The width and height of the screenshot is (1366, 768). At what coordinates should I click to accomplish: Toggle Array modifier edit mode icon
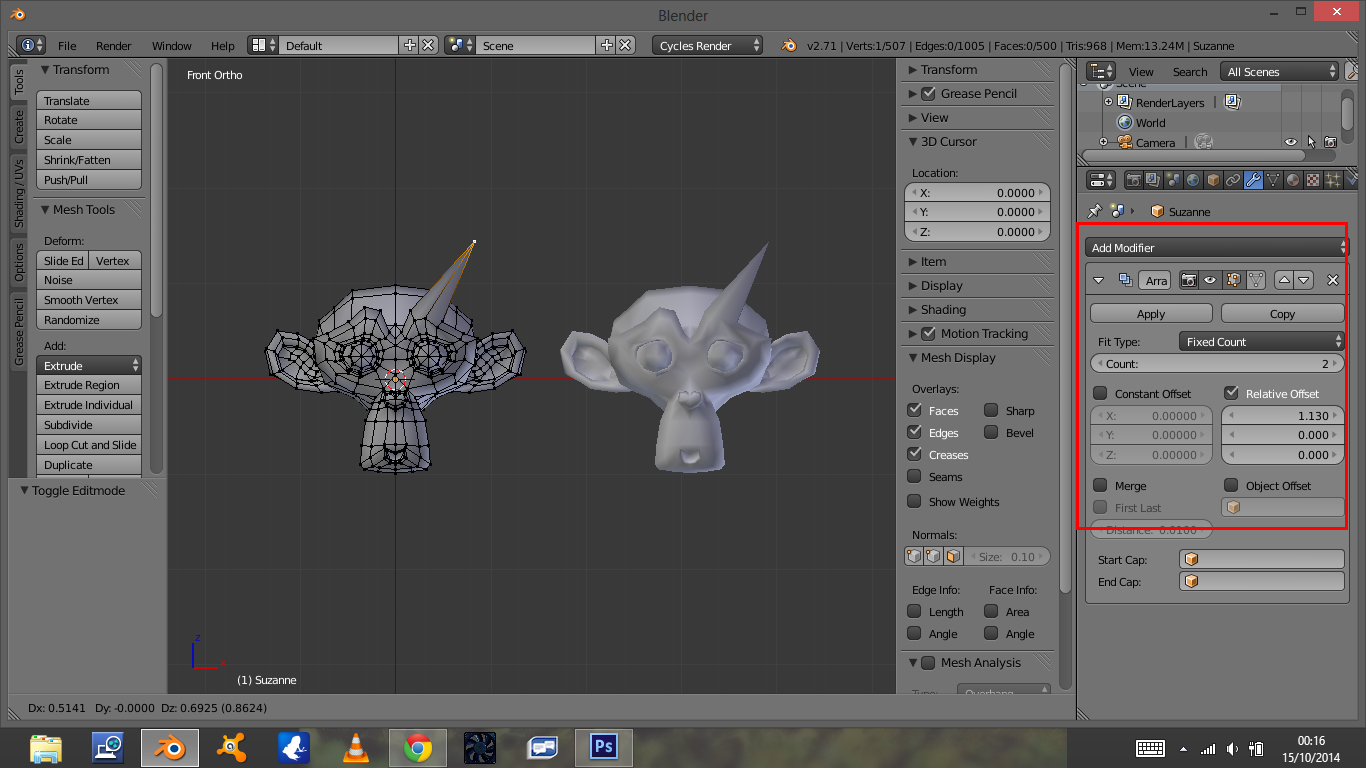coord(1233,280)
